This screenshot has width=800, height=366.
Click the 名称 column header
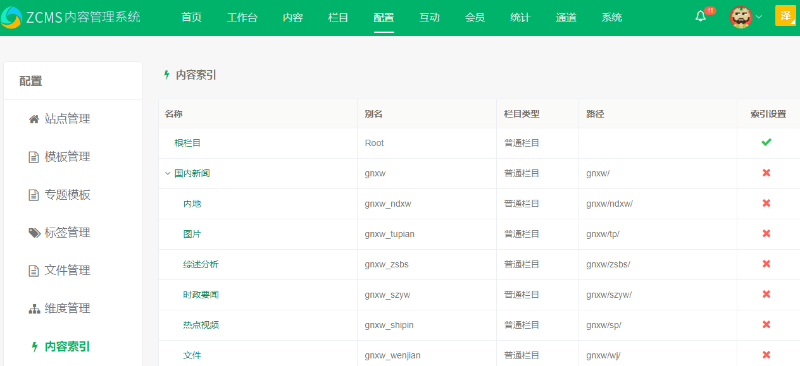[173, 114]
